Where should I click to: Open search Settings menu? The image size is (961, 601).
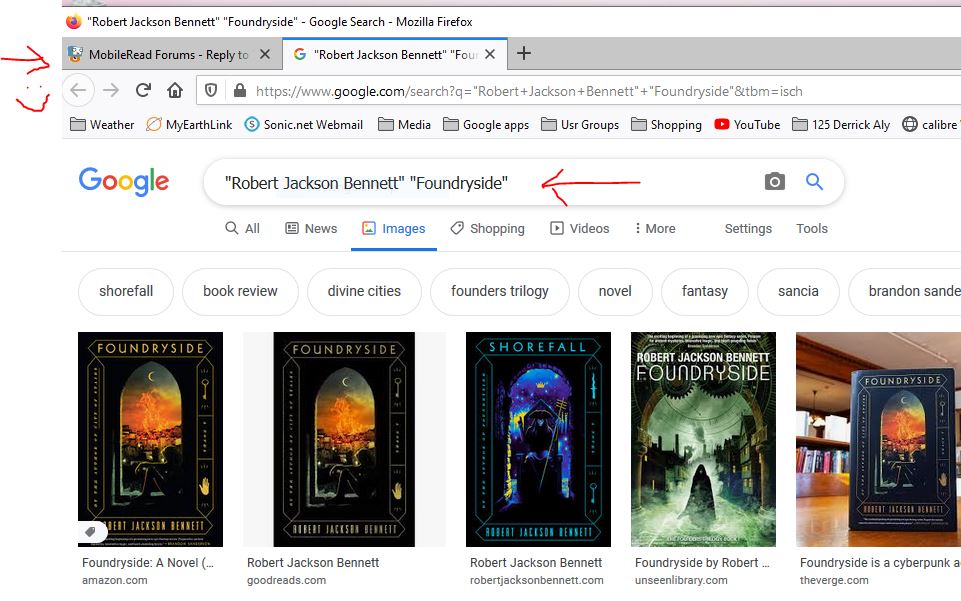(x=748, y=229)
